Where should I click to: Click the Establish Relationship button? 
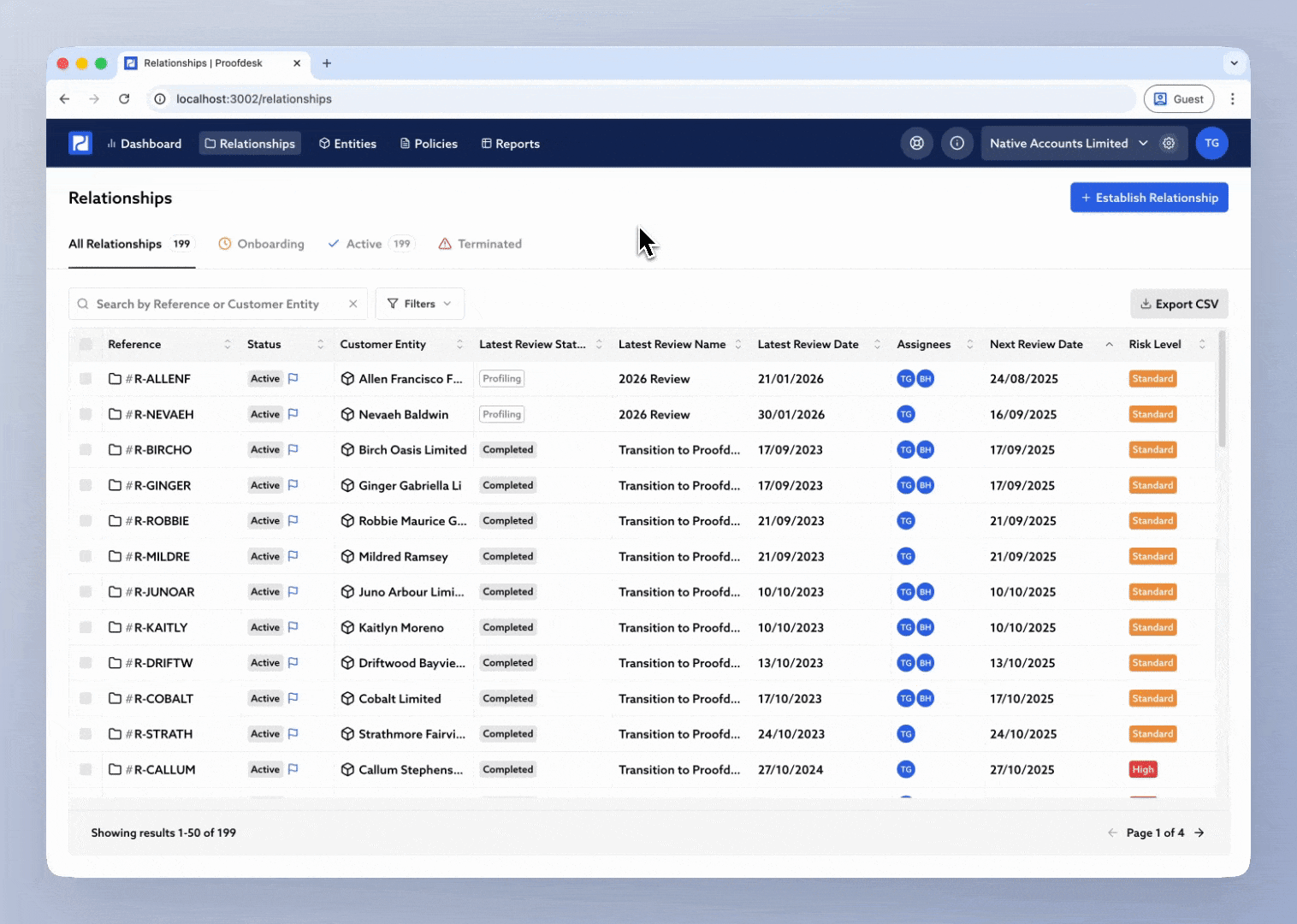[x=1149, y=197]
